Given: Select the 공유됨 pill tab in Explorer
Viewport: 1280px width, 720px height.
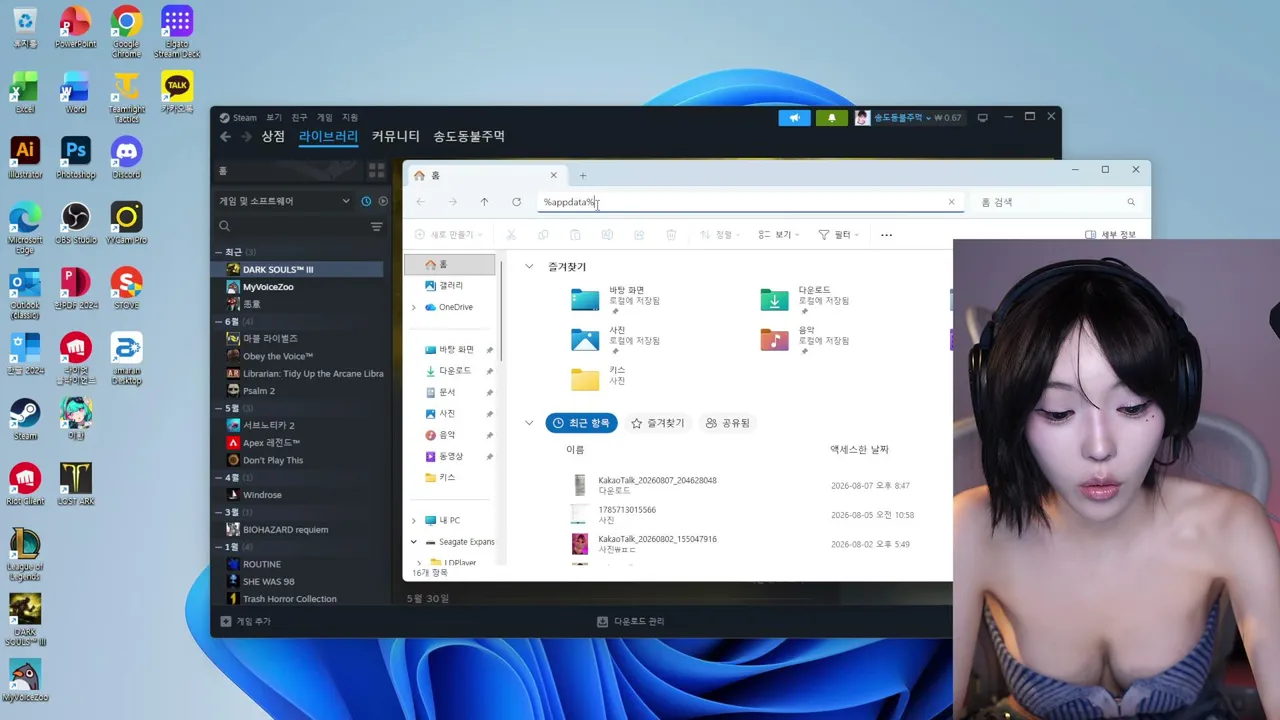Looking at the screenshot, I should [727, 423].
